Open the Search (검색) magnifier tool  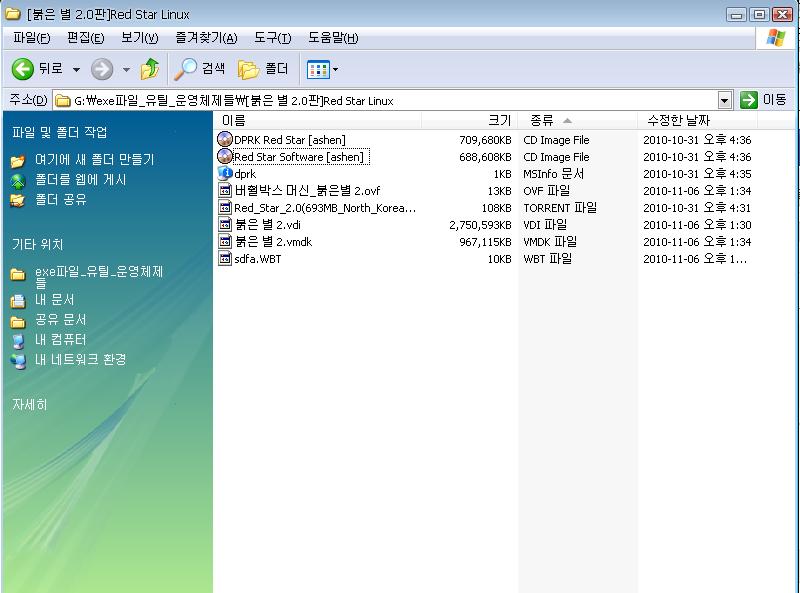point(186,69)
